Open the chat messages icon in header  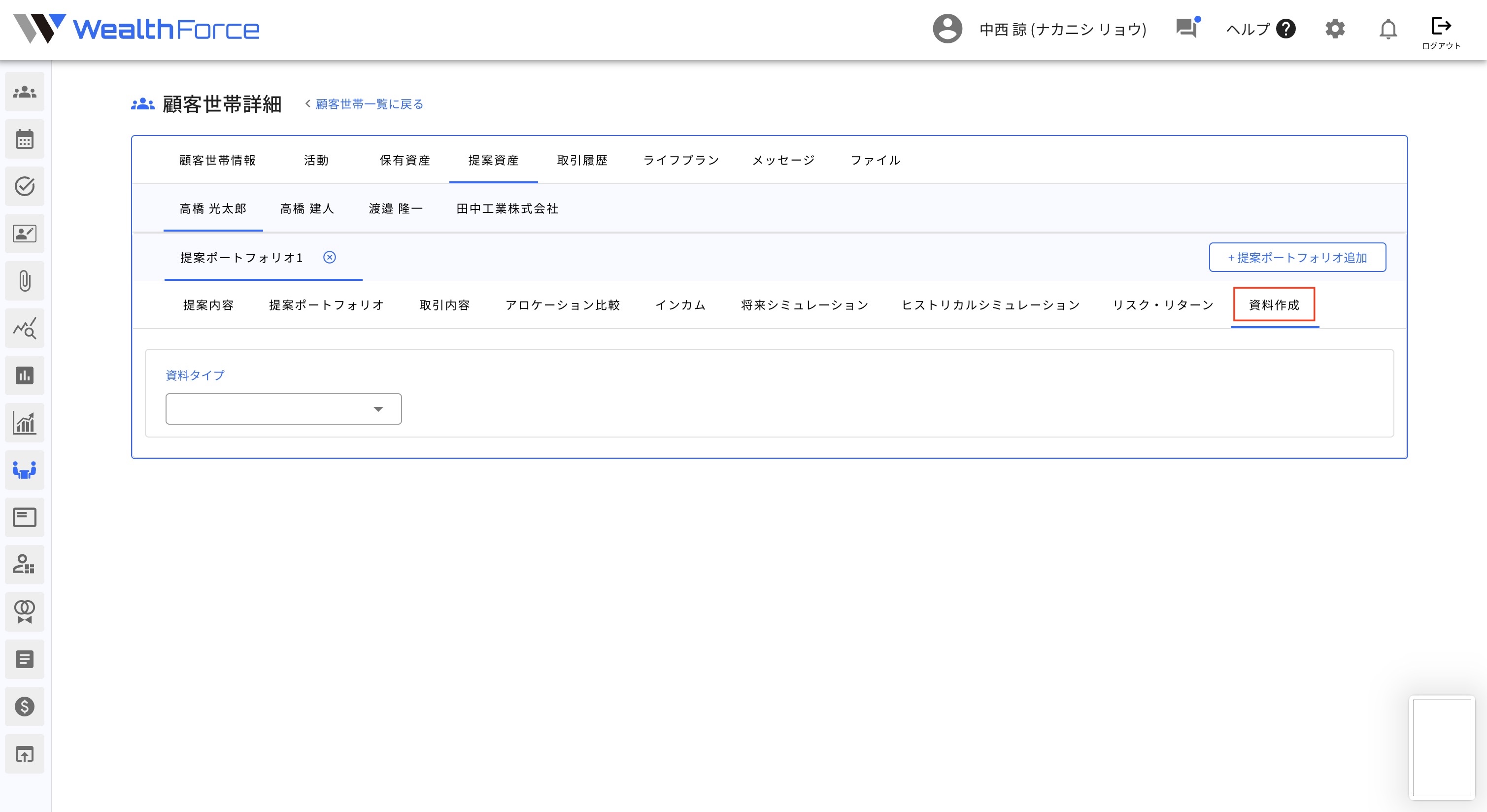pos(1188,28)
